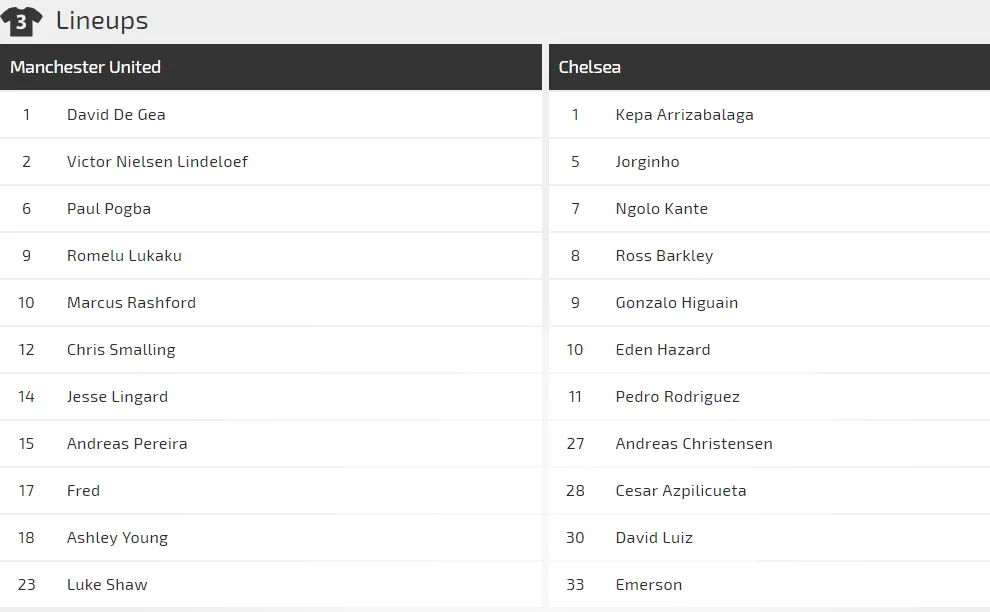Select Jorginho in Chelsea lineup
Screen dimensions: 990x612
click(x=647, y=161)
